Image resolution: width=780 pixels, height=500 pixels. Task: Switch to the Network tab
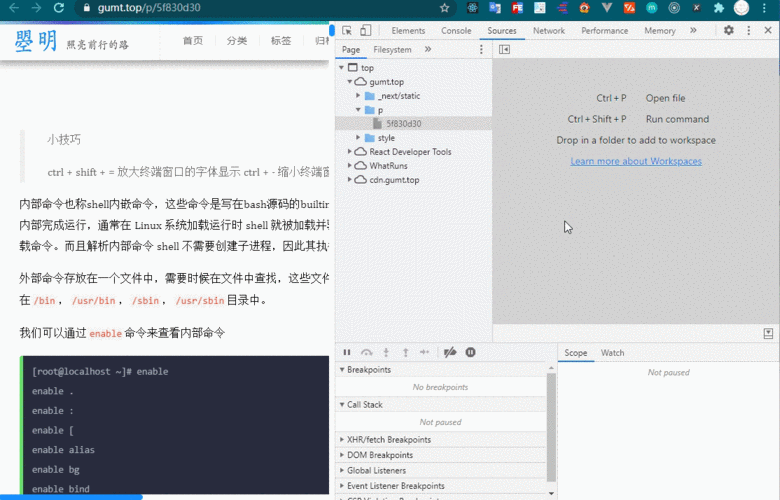pyautogui.click(x=548, y=31)
